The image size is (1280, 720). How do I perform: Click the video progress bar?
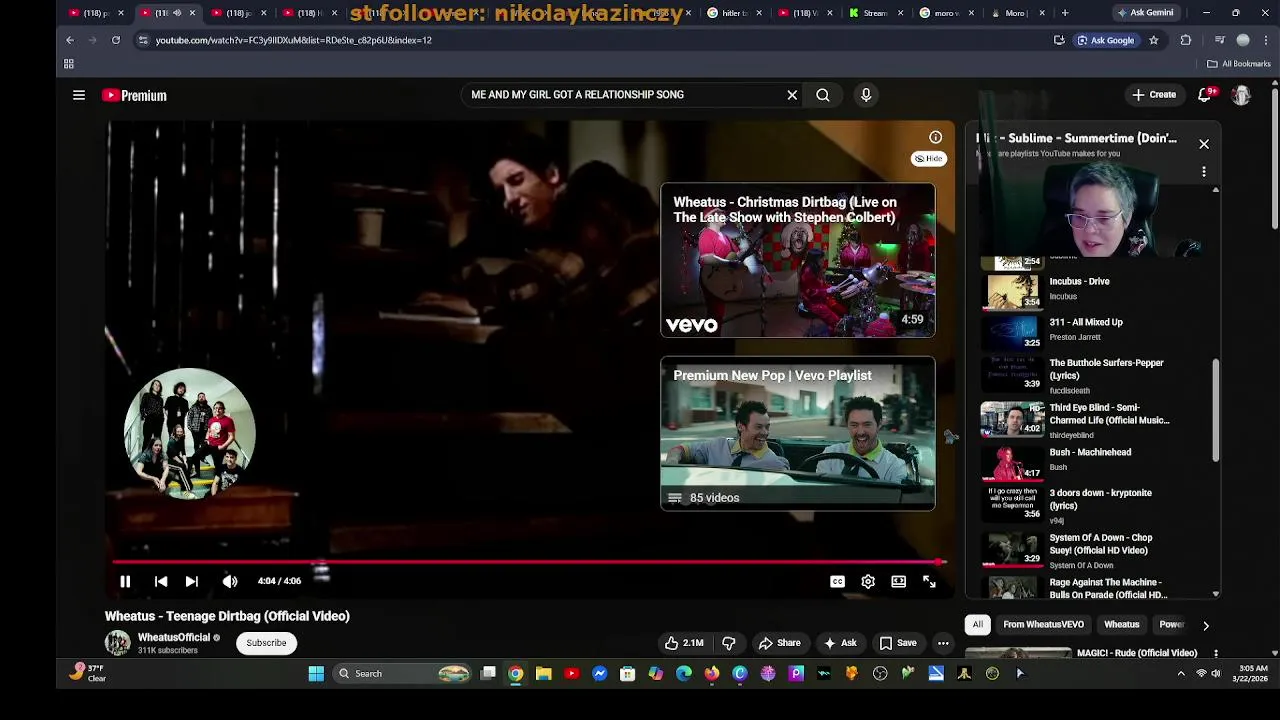529,562
